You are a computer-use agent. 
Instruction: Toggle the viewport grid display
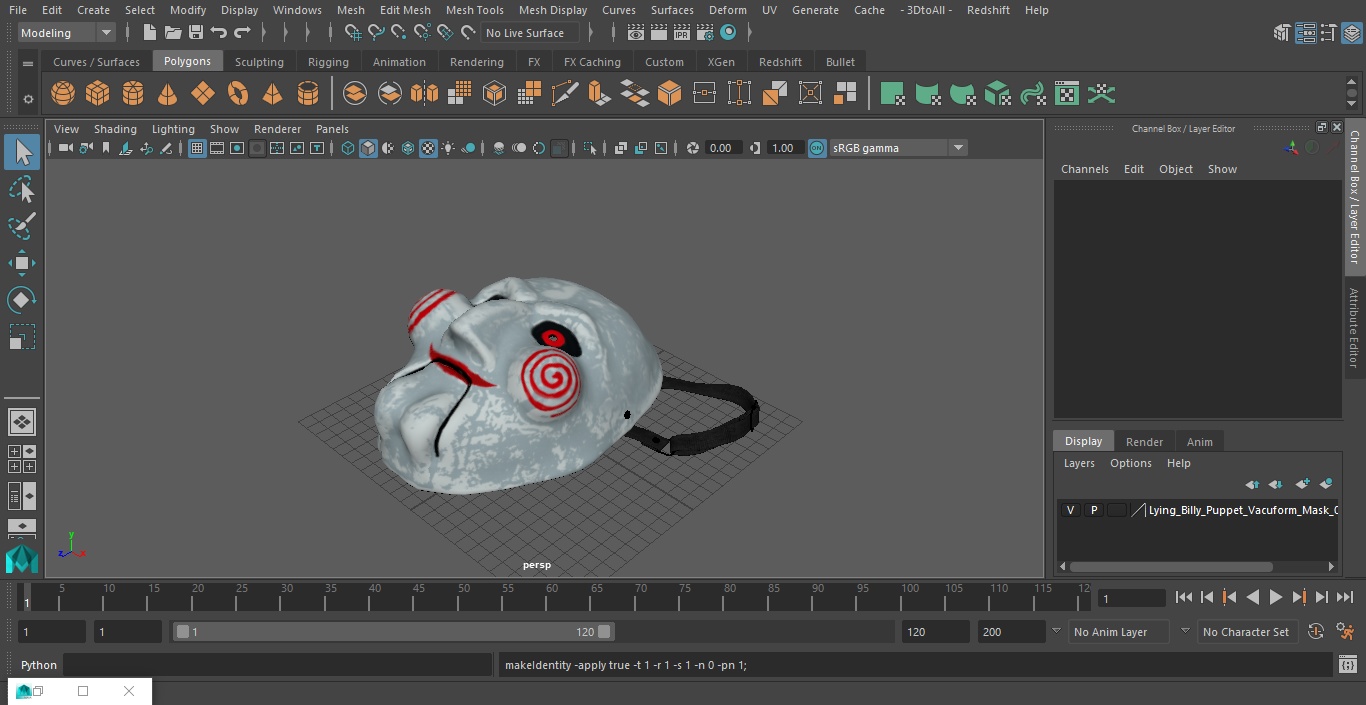[x=197, y=148]
